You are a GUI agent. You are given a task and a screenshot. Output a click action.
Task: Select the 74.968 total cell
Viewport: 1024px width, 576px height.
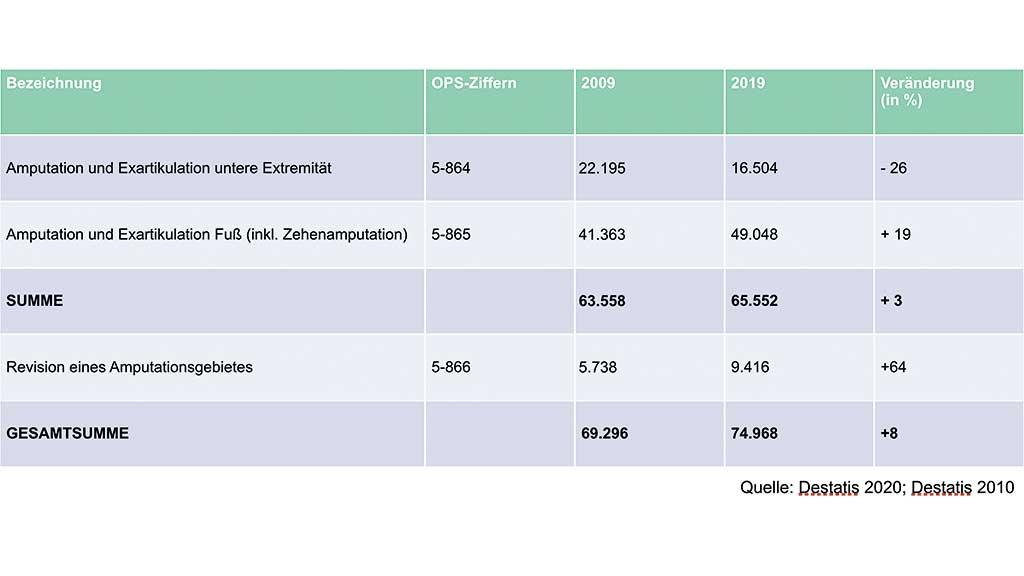[754, 433]
